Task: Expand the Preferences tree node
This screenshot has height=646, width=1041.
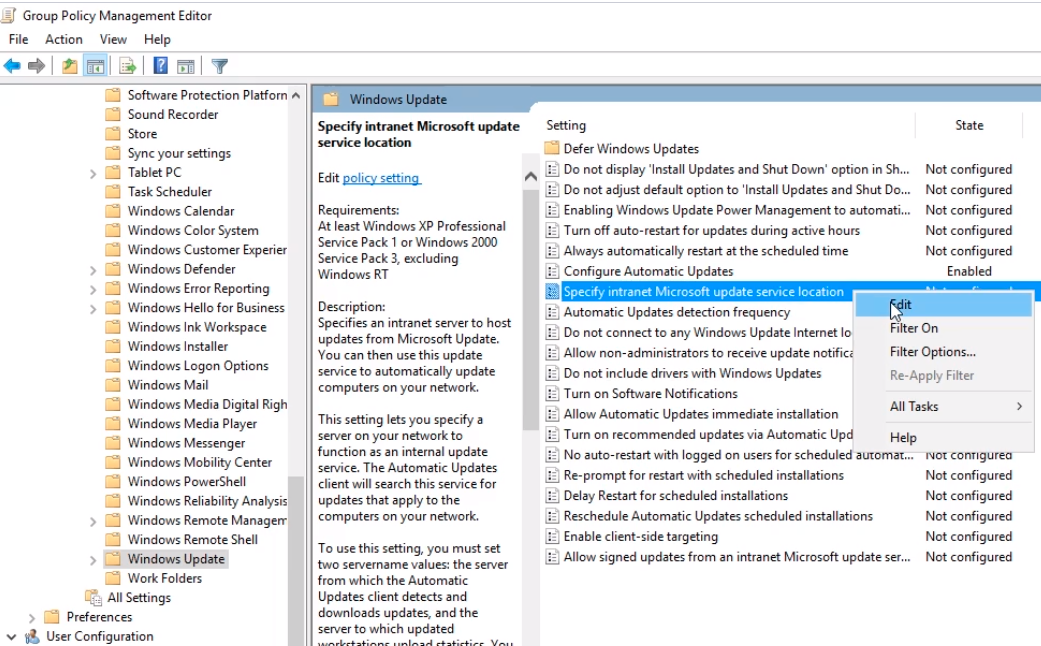Action: tap(31, 617)
